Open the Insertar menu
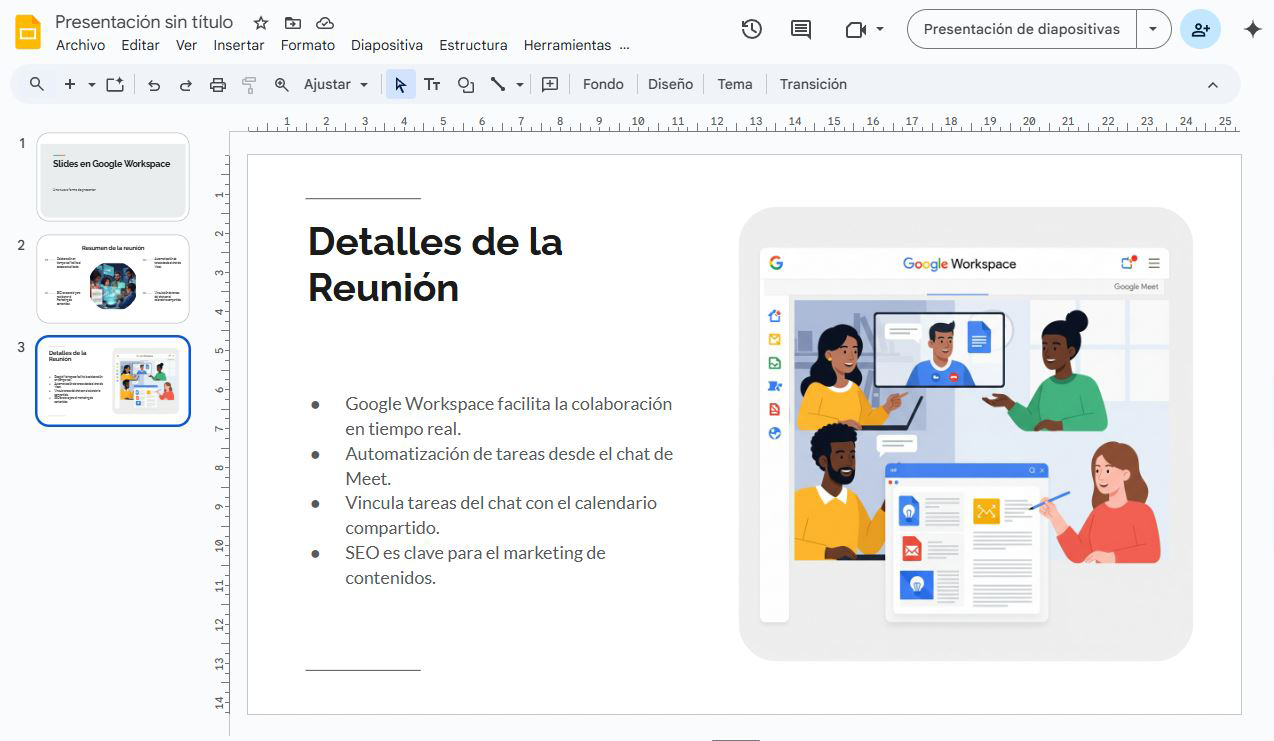The width and height of the screenshot is (1274, 741). click(239, 45)
